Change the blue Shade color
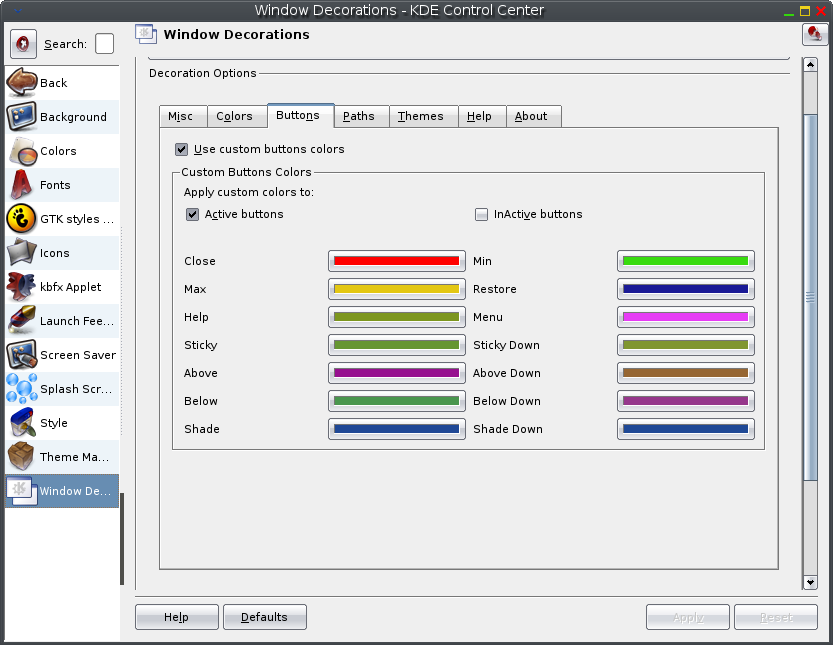The height and width of the screenshot is (645, 833). pos(397,429)
